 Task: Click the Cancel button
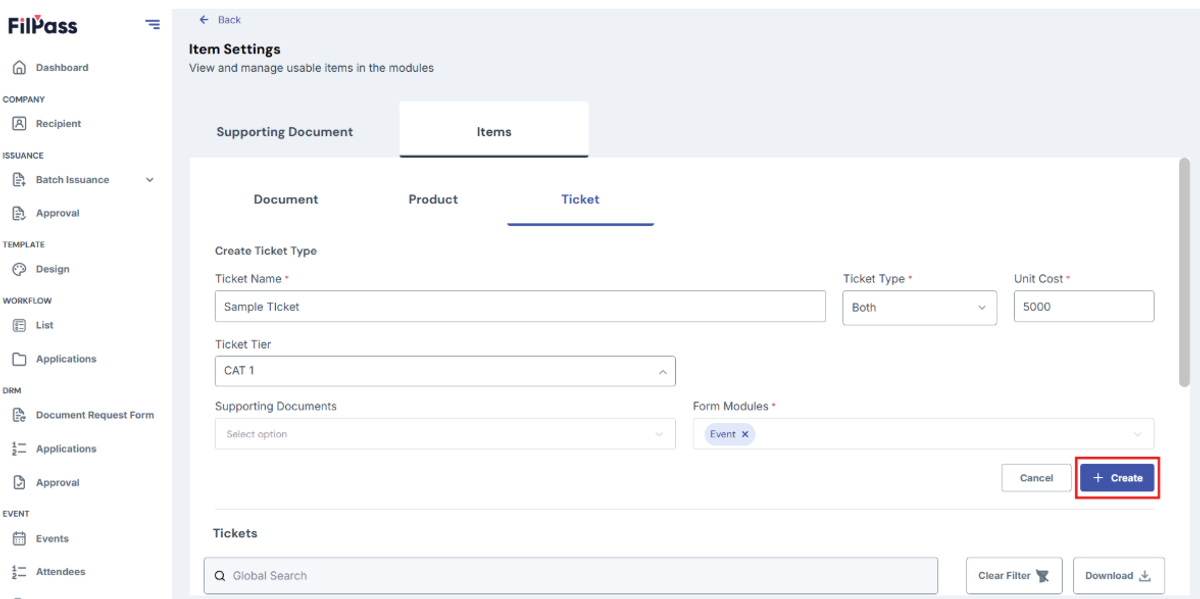(1036, 478)
